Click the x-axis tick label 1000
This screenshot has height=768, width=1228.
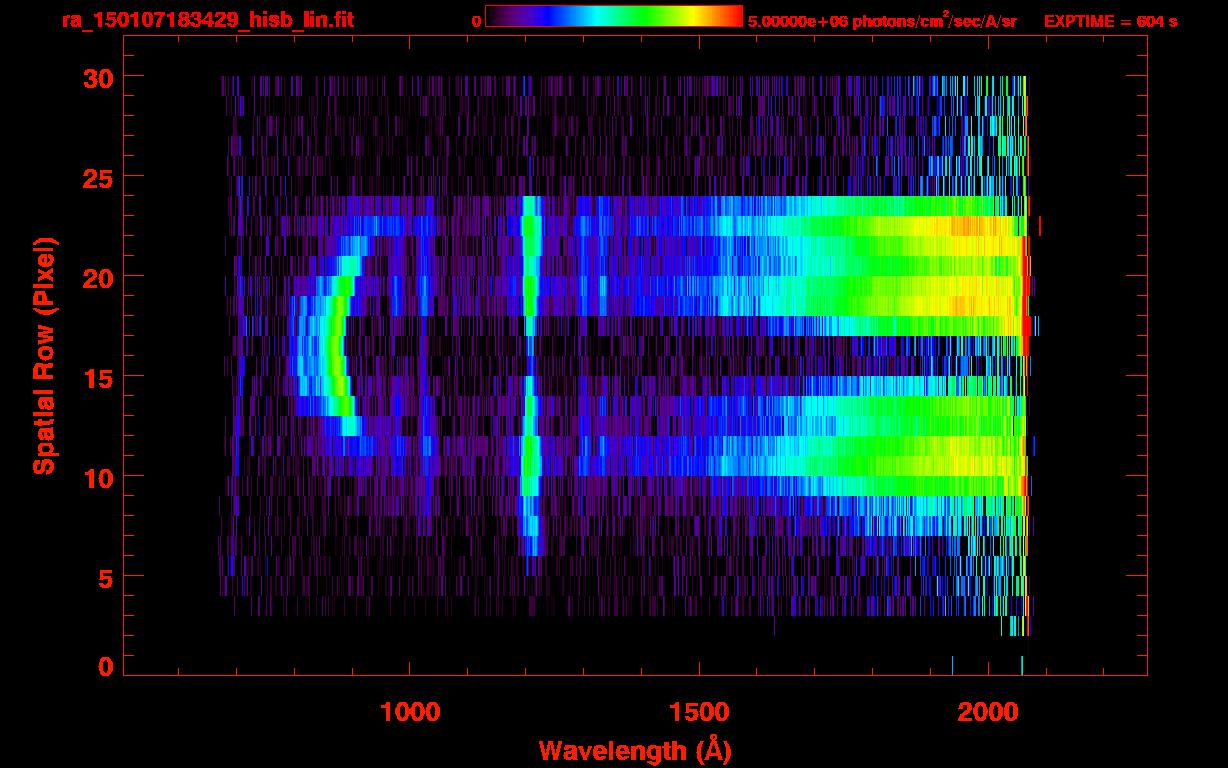coord(410,712)
